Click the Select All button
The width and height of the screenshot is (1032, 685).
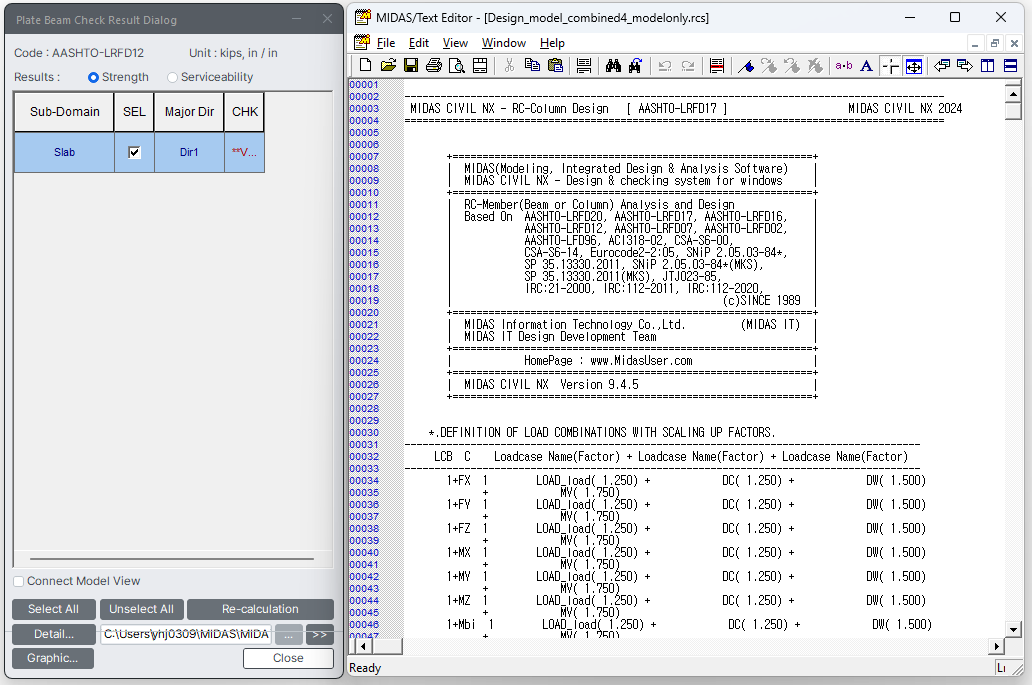coord(53,609)
